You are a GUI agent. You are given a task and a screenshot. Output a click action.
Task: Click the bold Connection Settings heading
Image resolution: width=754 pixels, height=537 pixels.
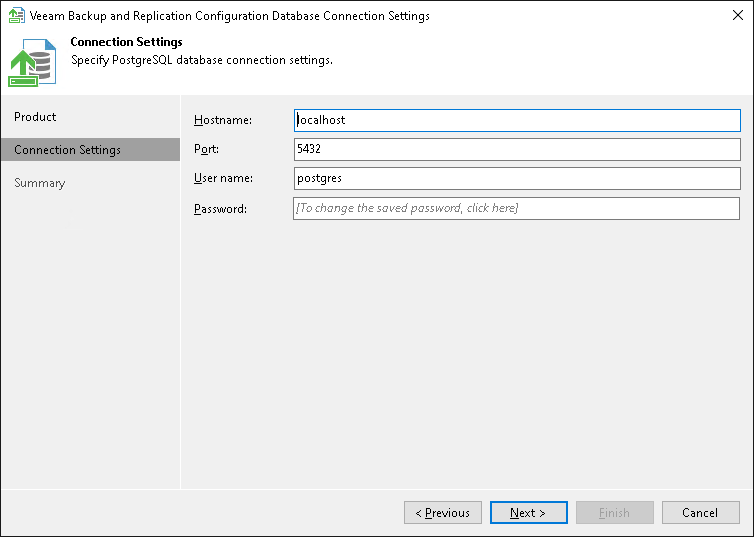pos(126,42)
